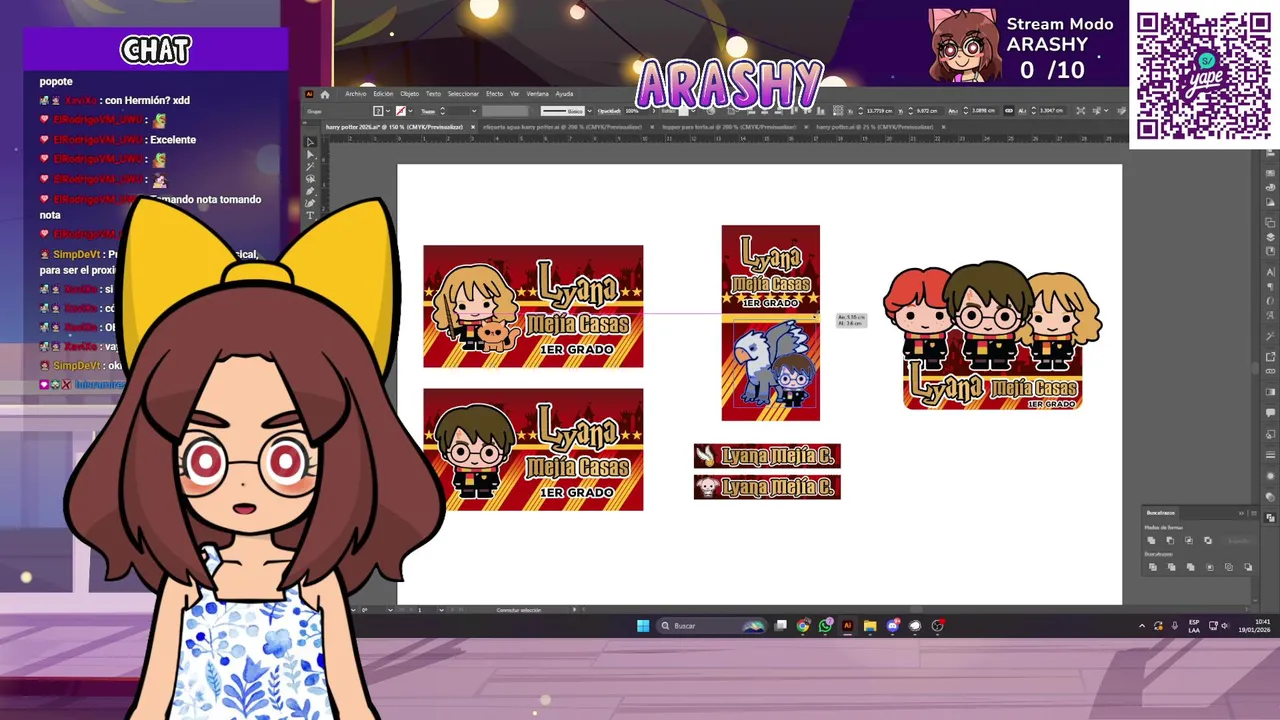Collapse the Buscatrazos panel with double arrows
Viewport: 1280px width, 720px height.
click(1242, 513)
